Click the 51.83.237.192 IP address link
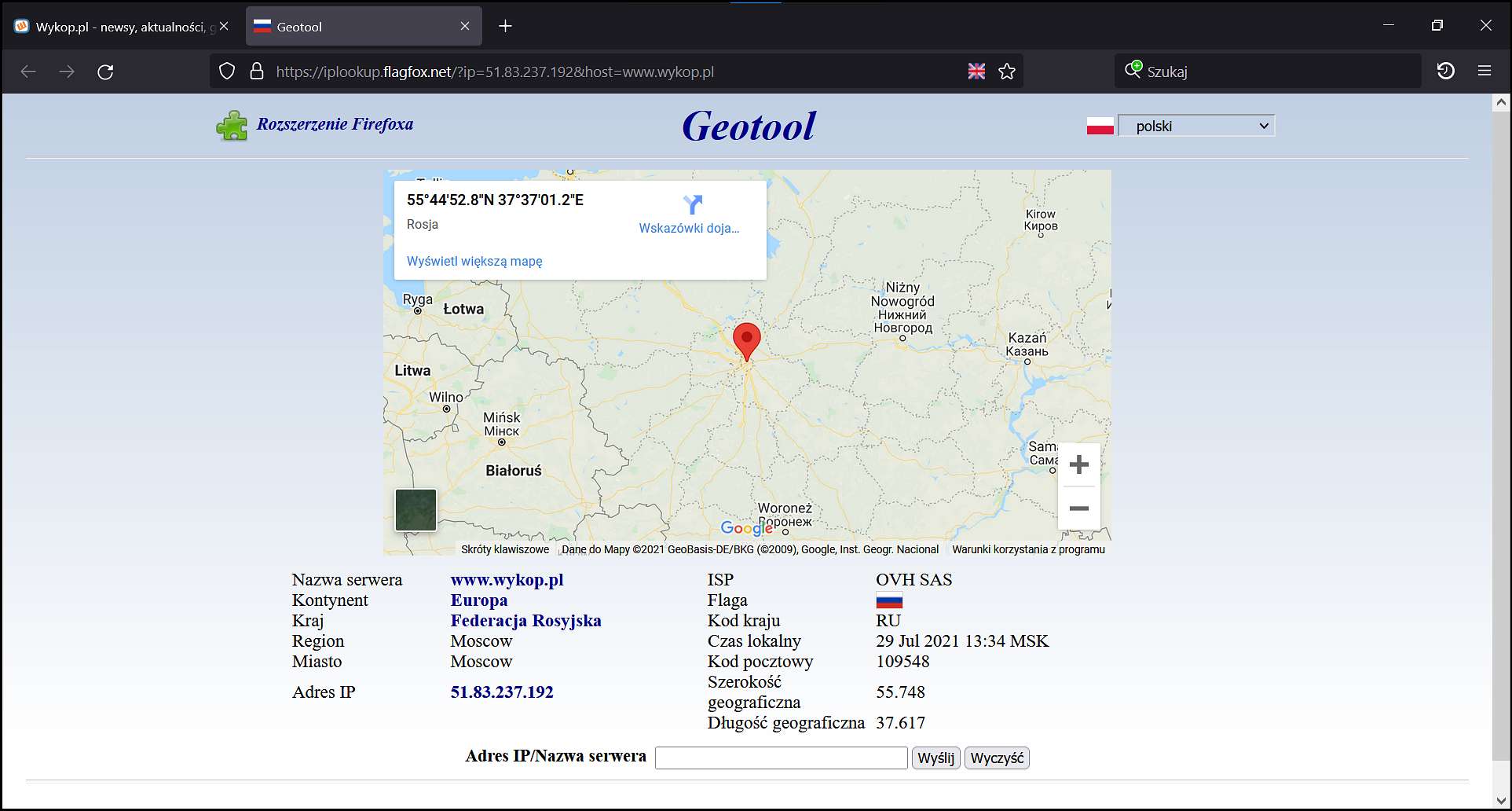Screen dimensions: 1512x811 click(502, 692)
